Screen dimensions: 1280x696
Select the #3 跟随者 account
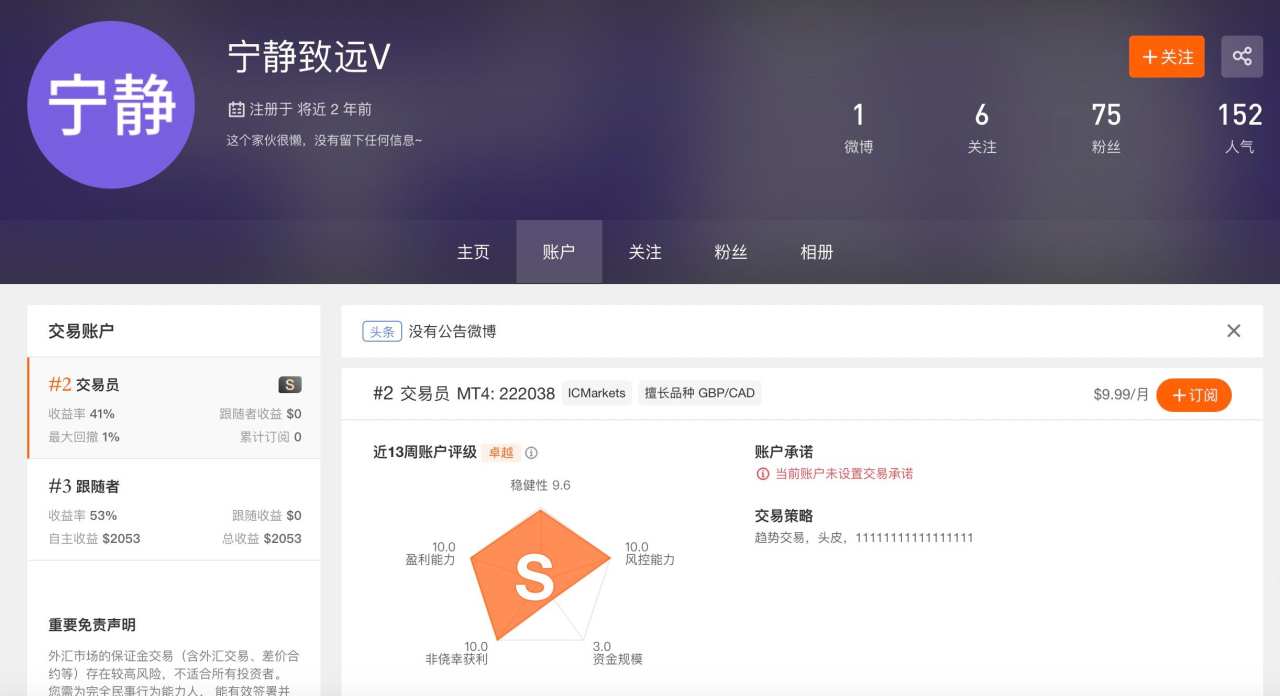pos(174,510)
